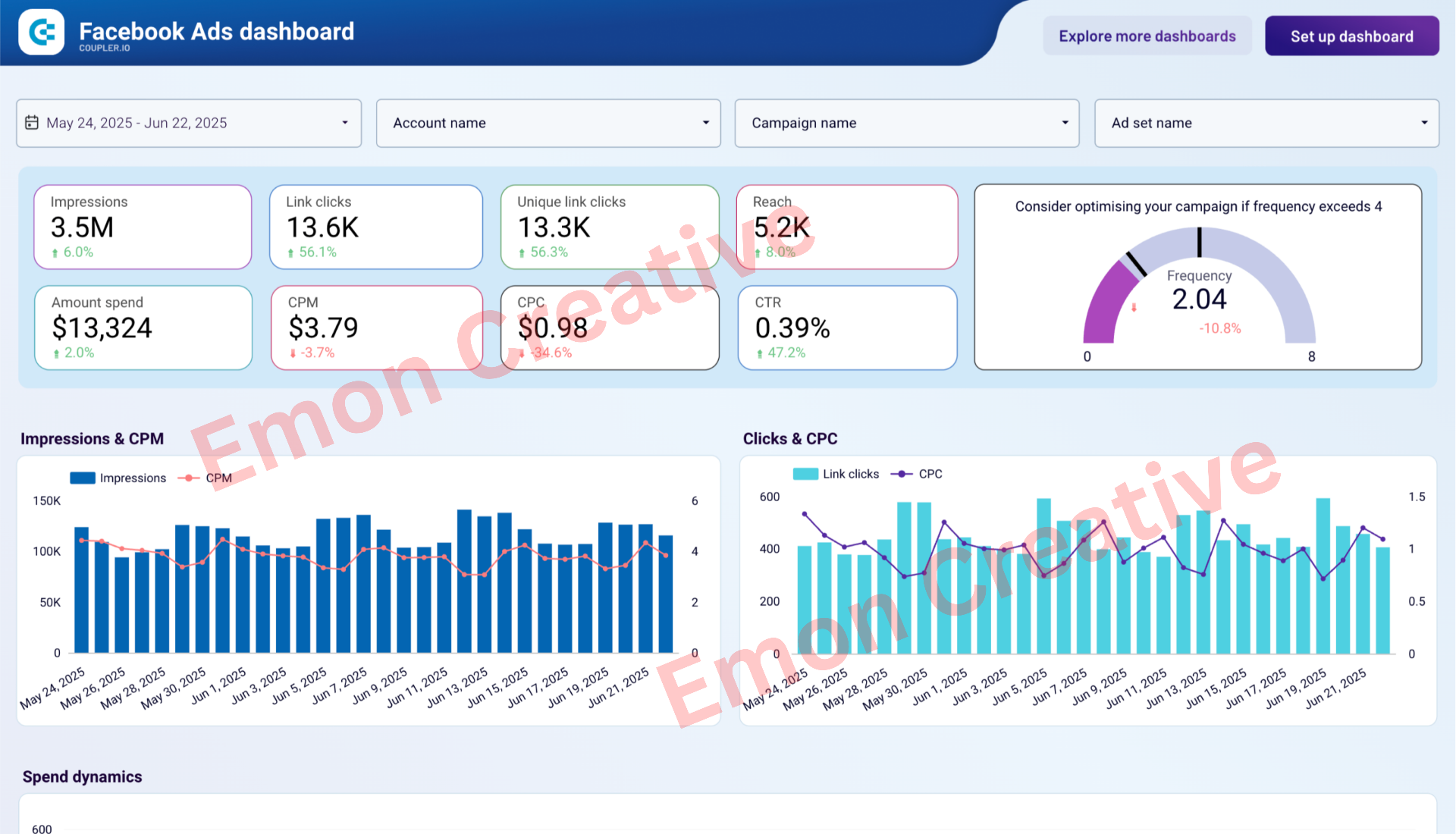This screenshot has height=834, width=1456.
Task: Click the Explore more dashboards button
Action: (x=1147, y=36)
